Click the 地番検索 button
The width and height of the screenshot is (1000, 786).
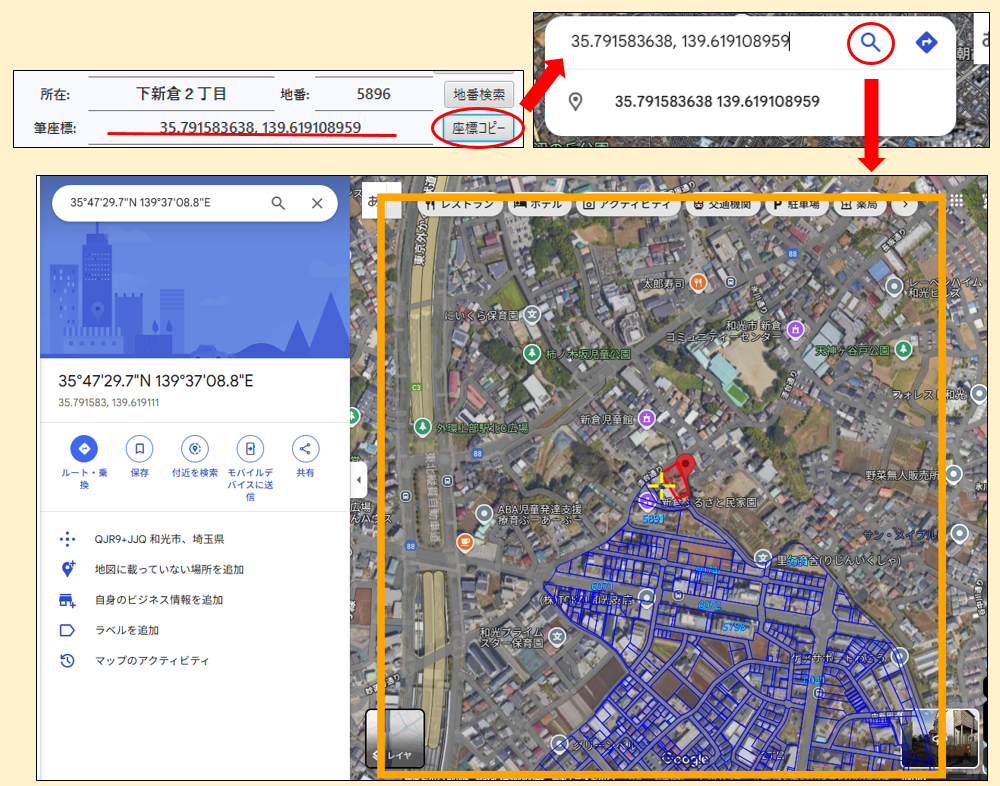tap(479, 94)
